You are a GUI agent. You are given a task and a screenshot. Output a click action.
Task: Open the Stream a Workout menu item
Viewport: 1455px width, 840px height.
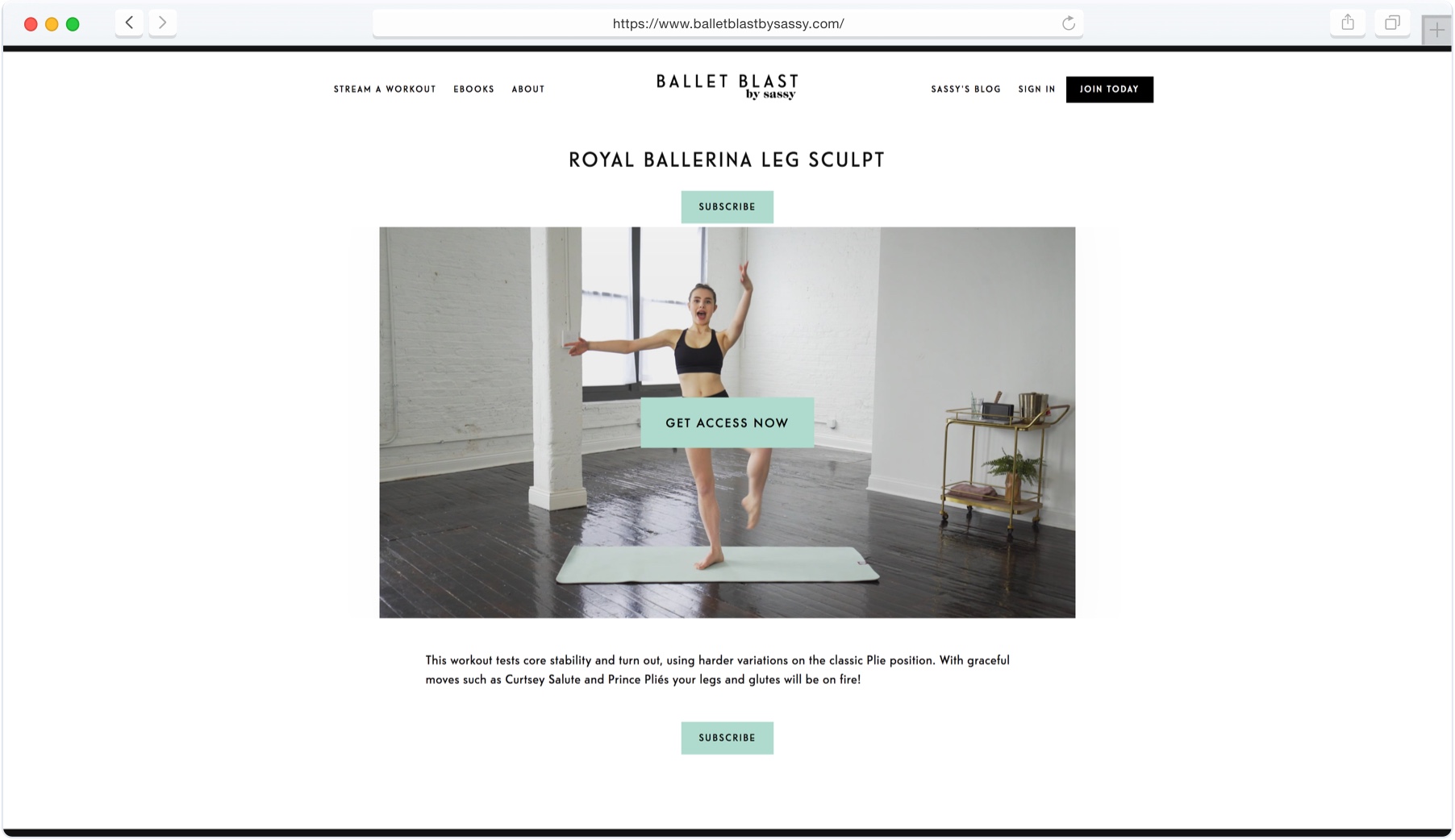click(x=385, y=89)
